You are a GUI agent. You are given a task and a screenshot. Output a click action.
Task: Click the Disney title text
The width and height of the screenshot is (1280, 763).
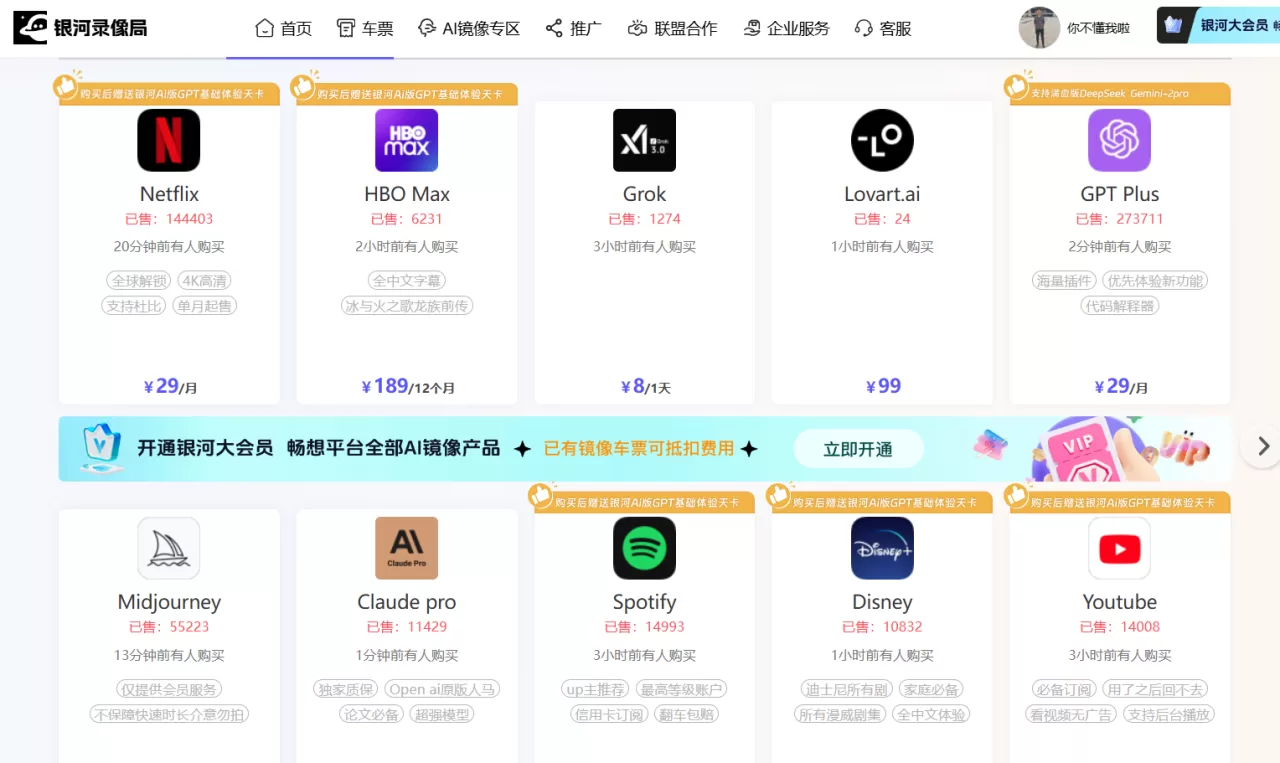pos(882,602)
